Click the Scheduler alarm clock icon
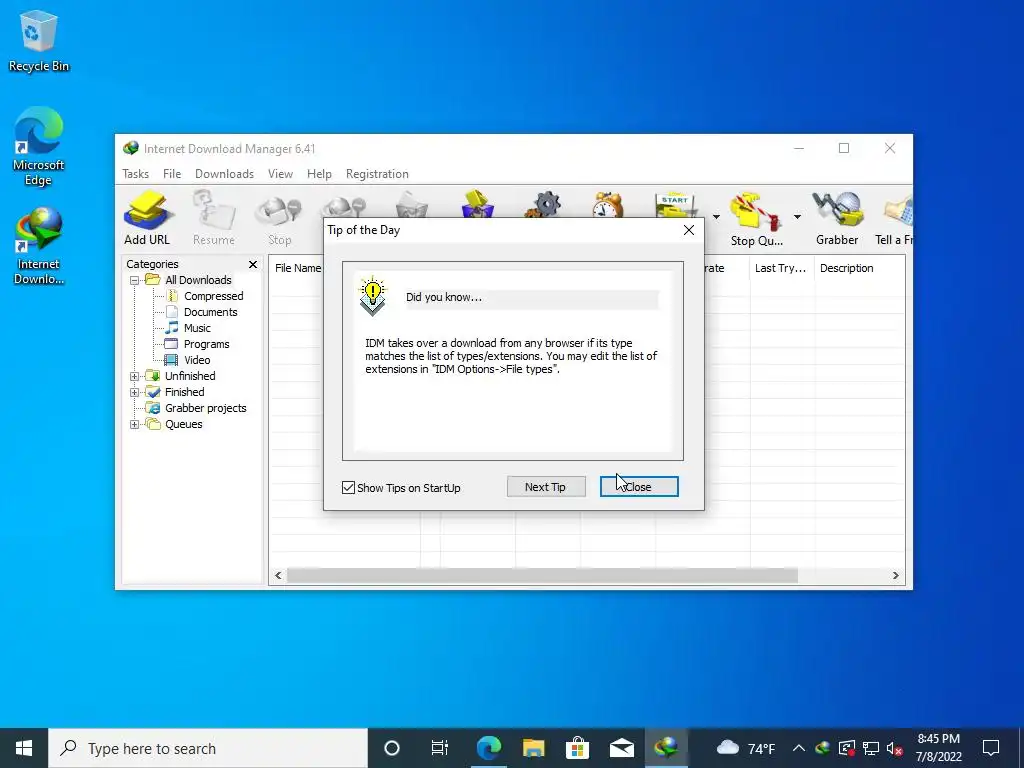The image size is (1024, 768). click(x=607, y=204)
